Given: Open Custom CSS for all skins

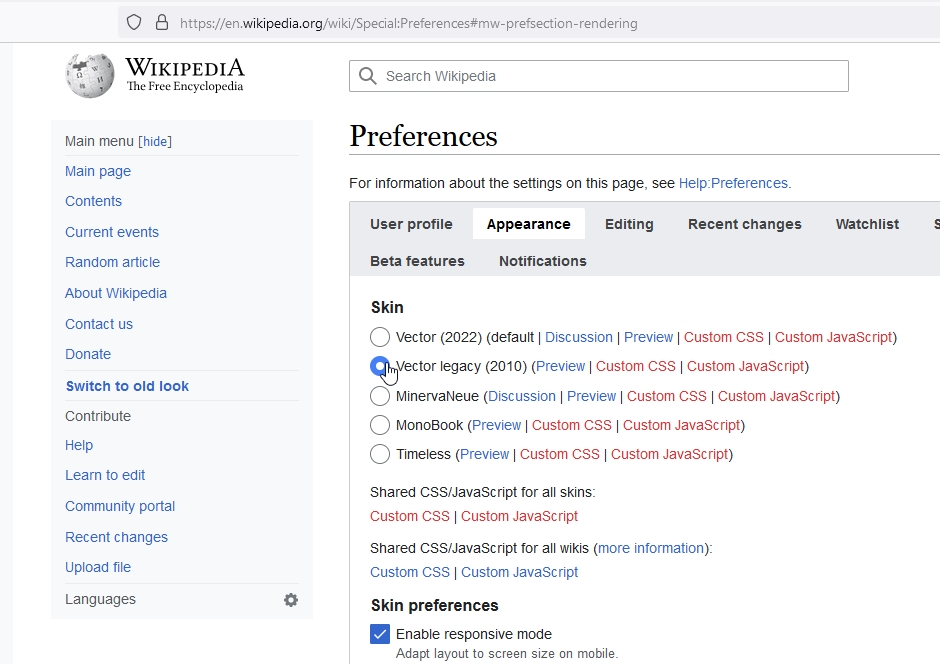Looking at the screenshot, I should pyautogui.click(x=409, y=516).
